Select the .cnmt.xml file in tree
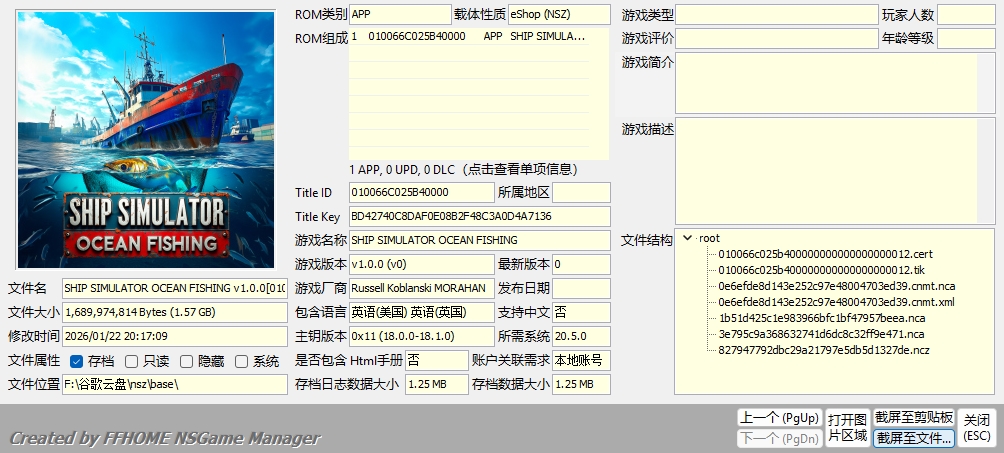 point(836,302)
